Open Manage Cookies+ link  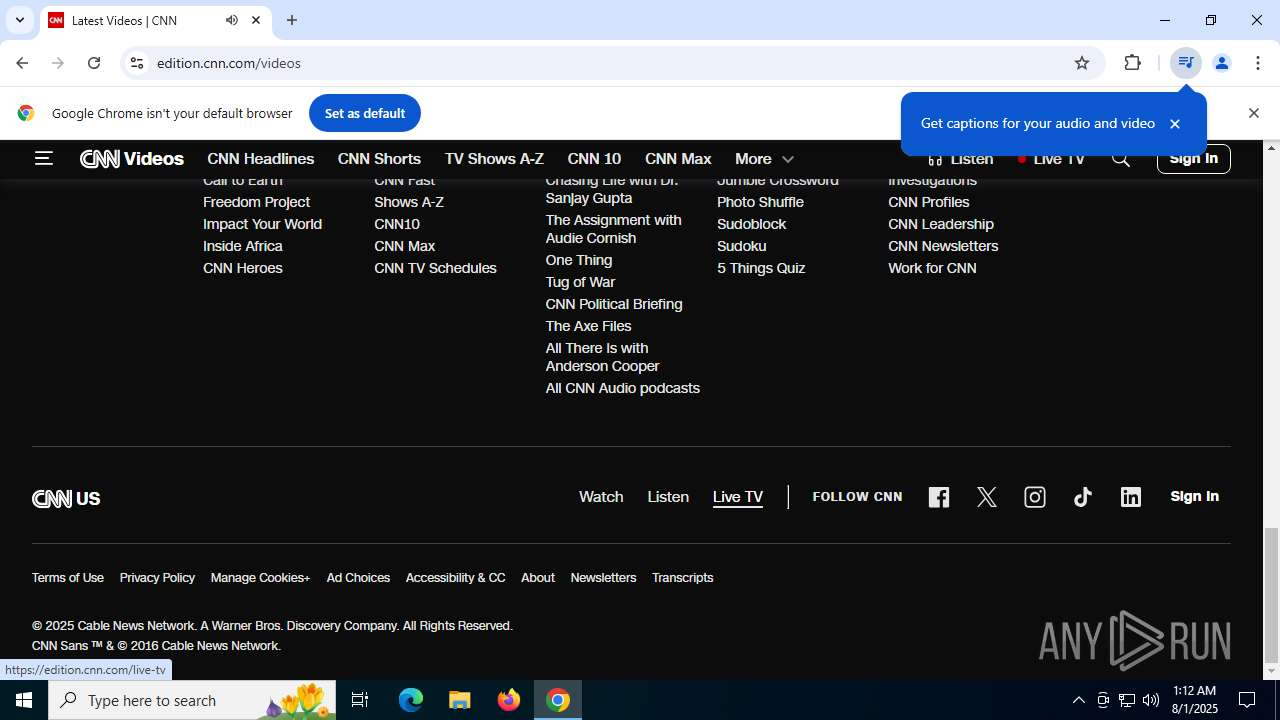[260, 578]
